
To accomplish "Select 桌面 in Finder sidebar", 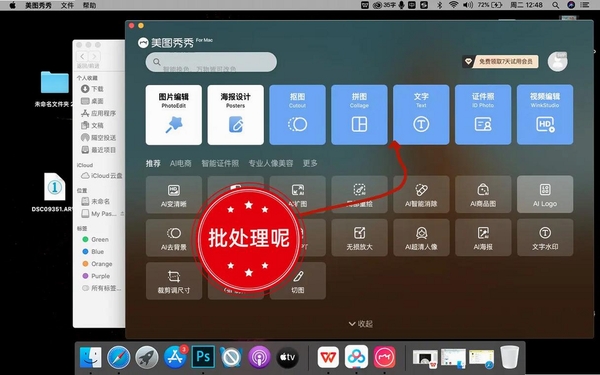I will click(x=93, y=101).
